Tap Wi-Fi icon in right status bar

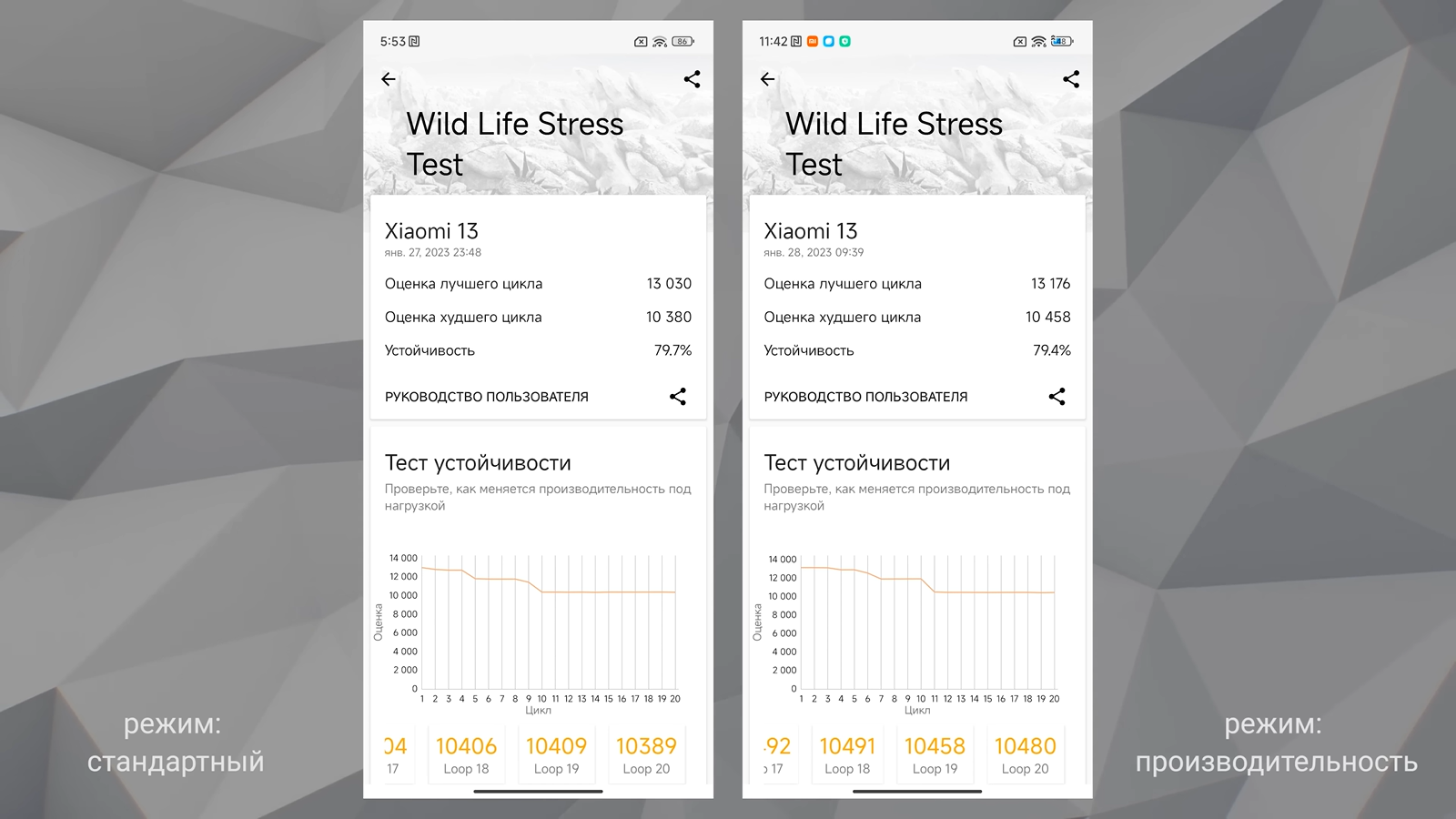tap(1038, 42)
